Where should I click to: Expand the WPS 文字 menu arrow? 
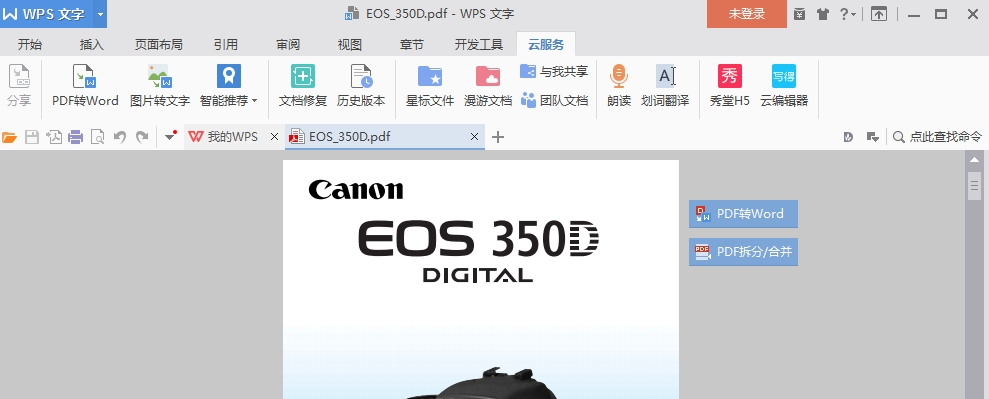pos(100,14)
